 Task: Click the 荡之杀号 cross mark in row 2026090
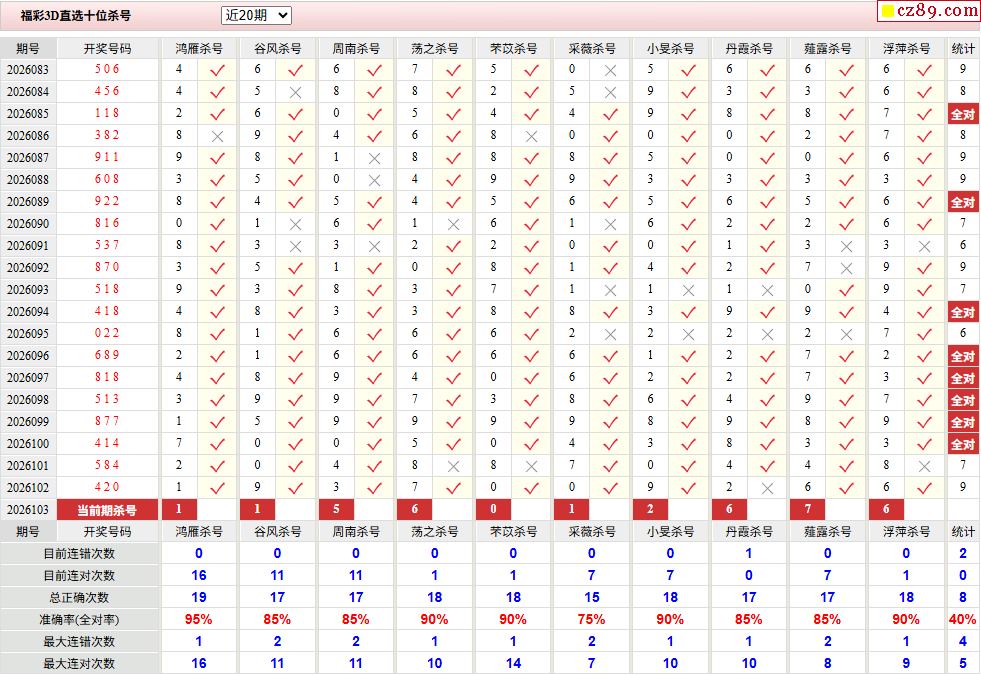click(454, 225)
